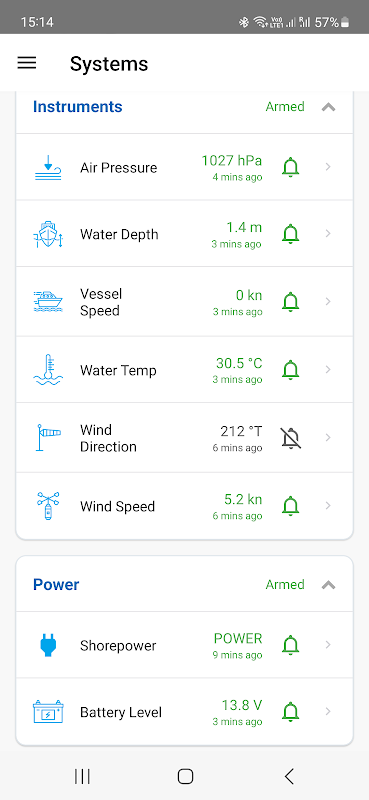The image size is (369, 800).
Task: Toggle the Water Depth alarm bell
Action: [290, 234]
